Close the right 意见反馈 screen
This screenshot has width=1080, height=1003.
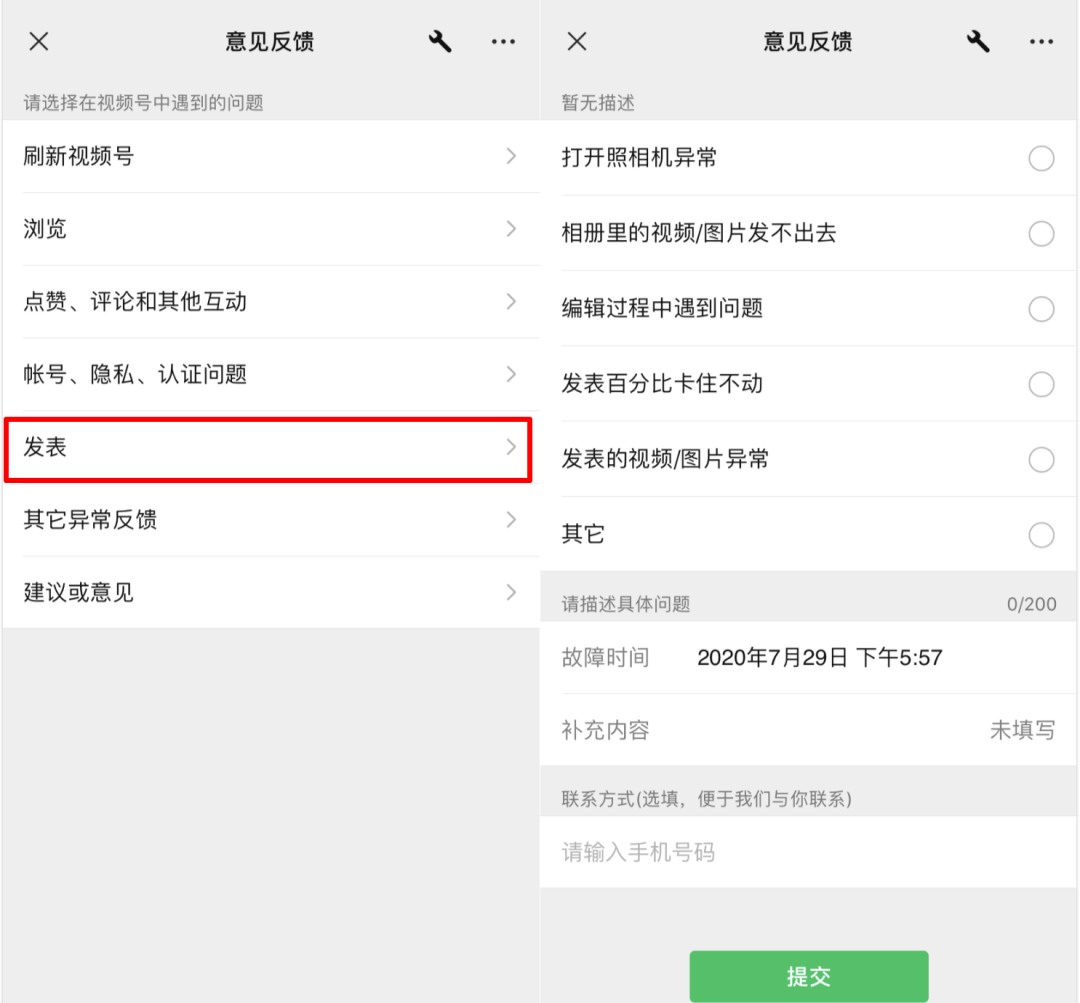click(x=577, y=41)
